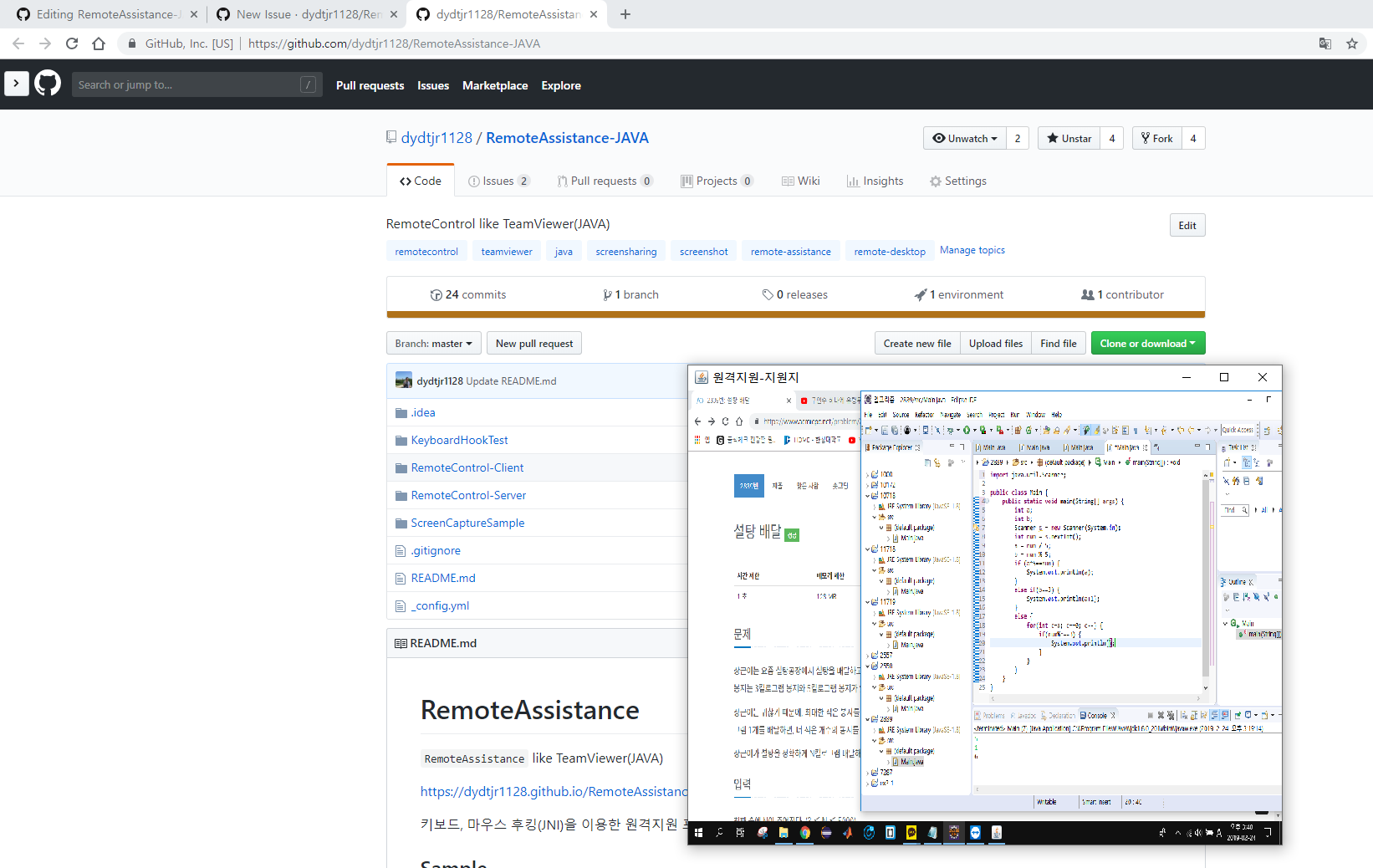Open the .idea folder

coord(423,412)
